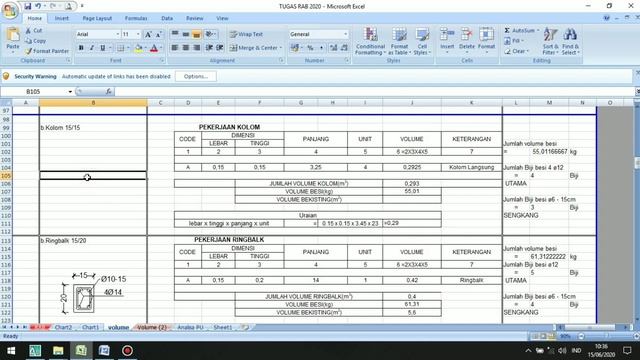Apply Percent Style number format
640x360 pixels.
click(310, 48)
